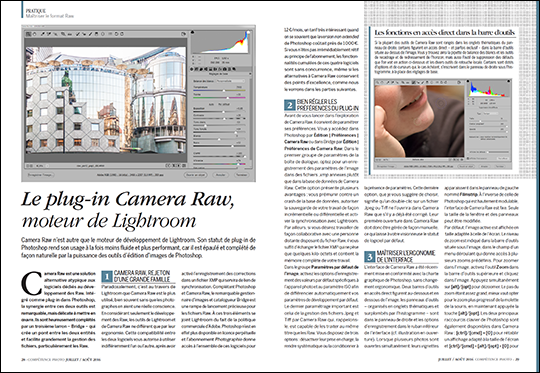Toggle before/after preview icon in building screenshot
The image size is (540, 373).
(168, 165)
